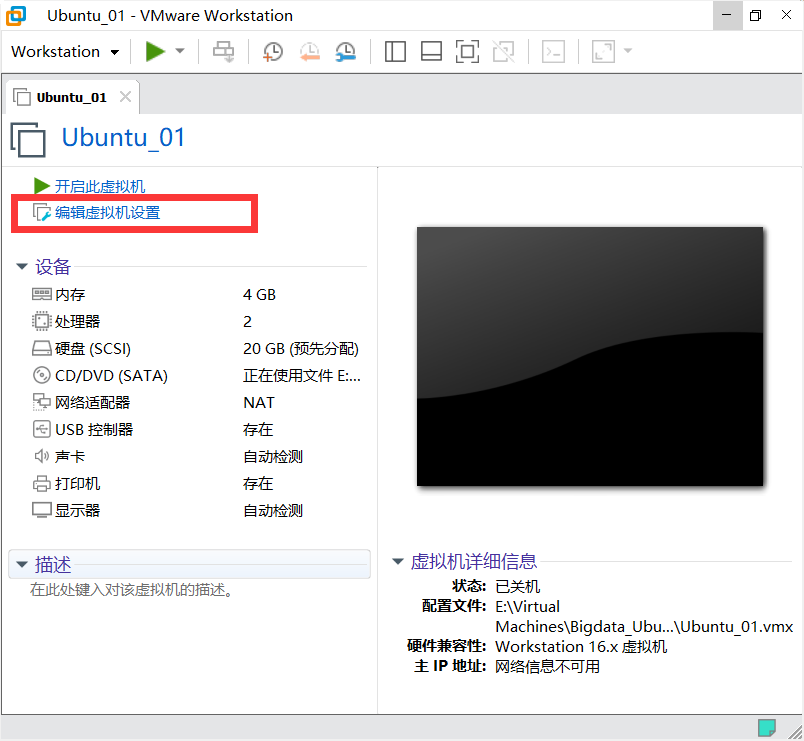The image size is (804, 741).
Task: Collapse the 虚拟机详细信息 section
Action: [x=398, y=562]
